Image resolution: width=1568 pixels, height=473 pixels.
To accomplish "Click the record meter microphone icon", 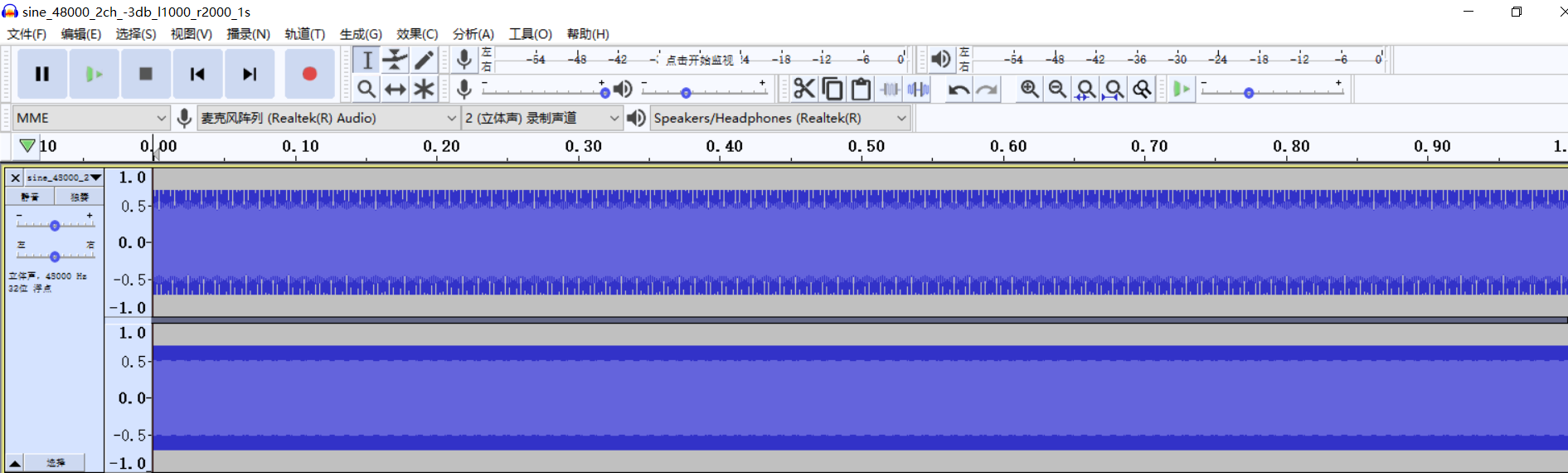I will click(464, 59).
